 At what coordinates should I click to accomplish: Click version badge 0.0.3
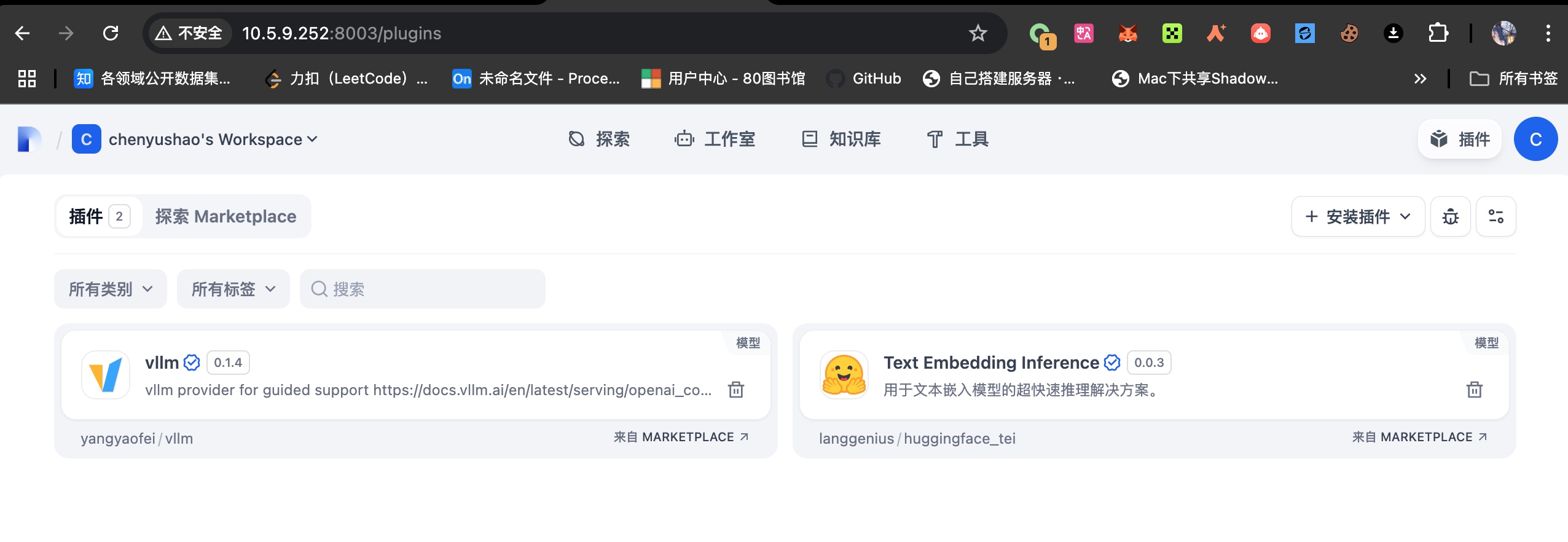tap(1149, 363)
